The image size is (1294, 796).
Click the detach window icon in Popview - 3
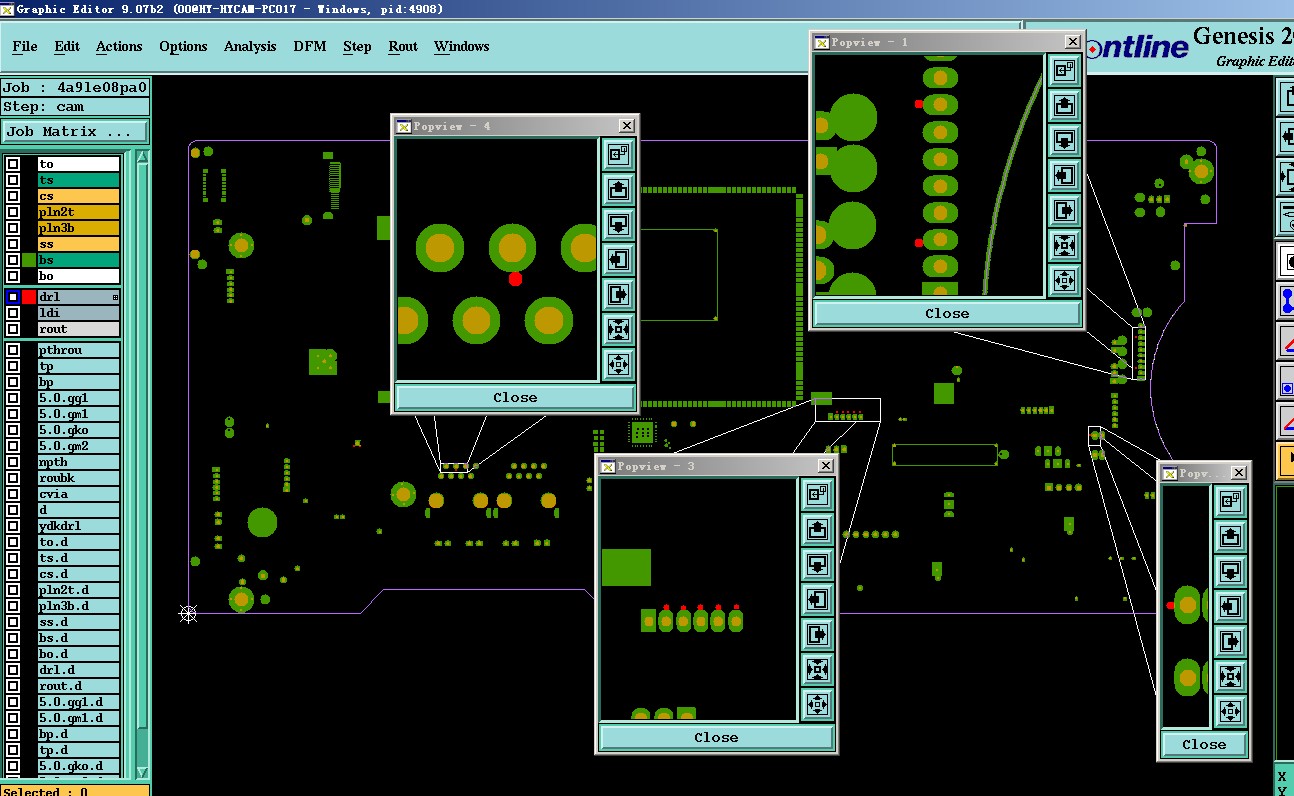tap(818, 493)
